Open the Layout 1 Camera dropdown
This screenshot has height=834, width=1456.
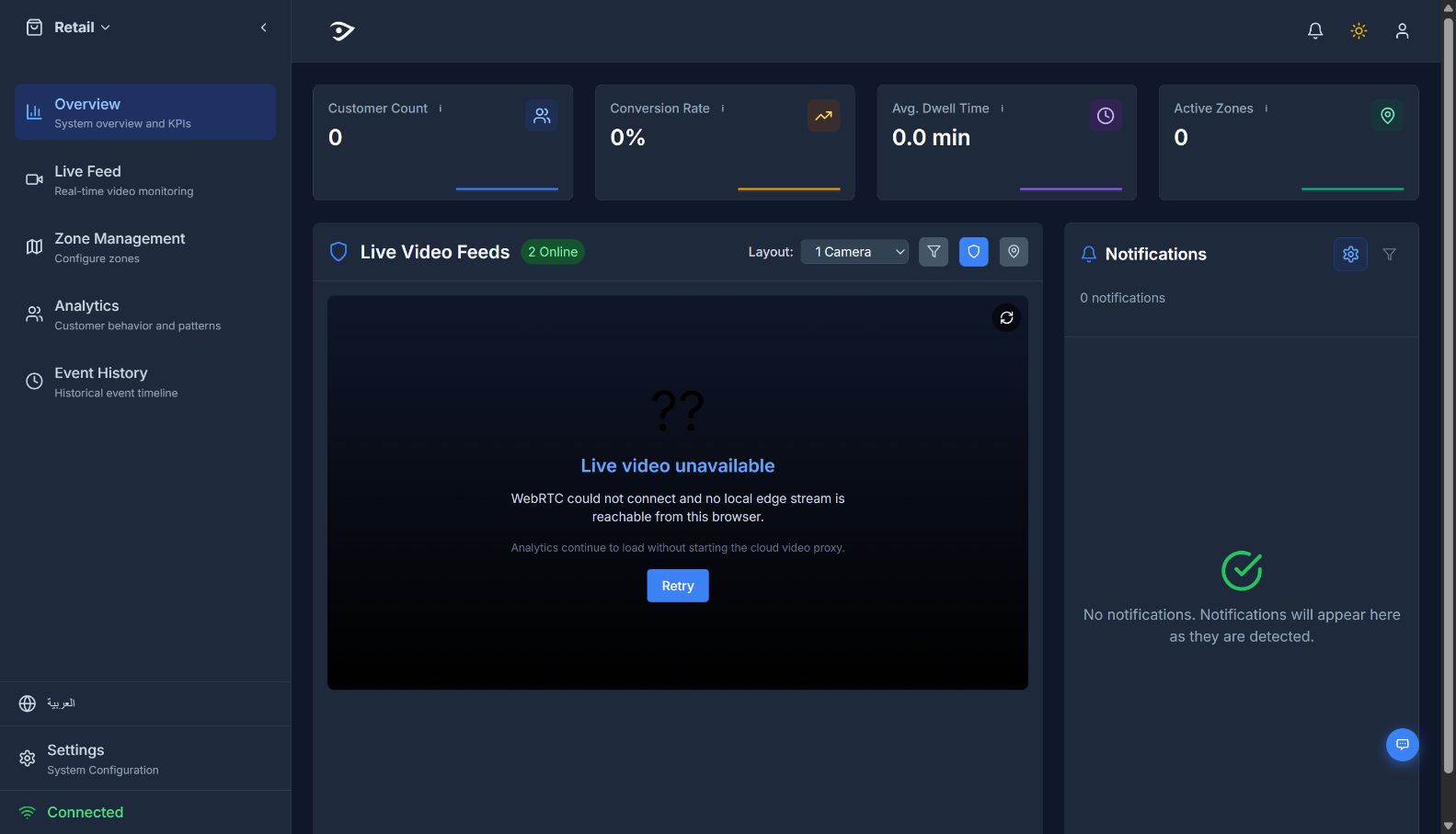pyautogui.click(x=854, y=252)
